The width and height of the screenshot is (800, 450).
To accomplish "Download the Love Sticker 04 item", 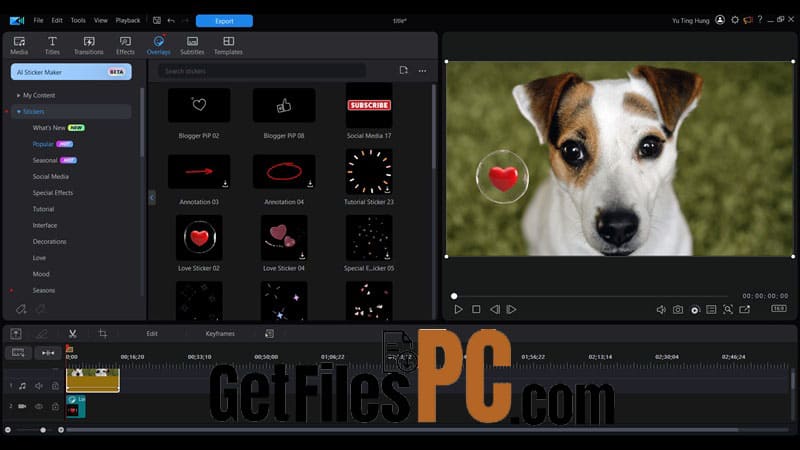I will click(302, 255).
